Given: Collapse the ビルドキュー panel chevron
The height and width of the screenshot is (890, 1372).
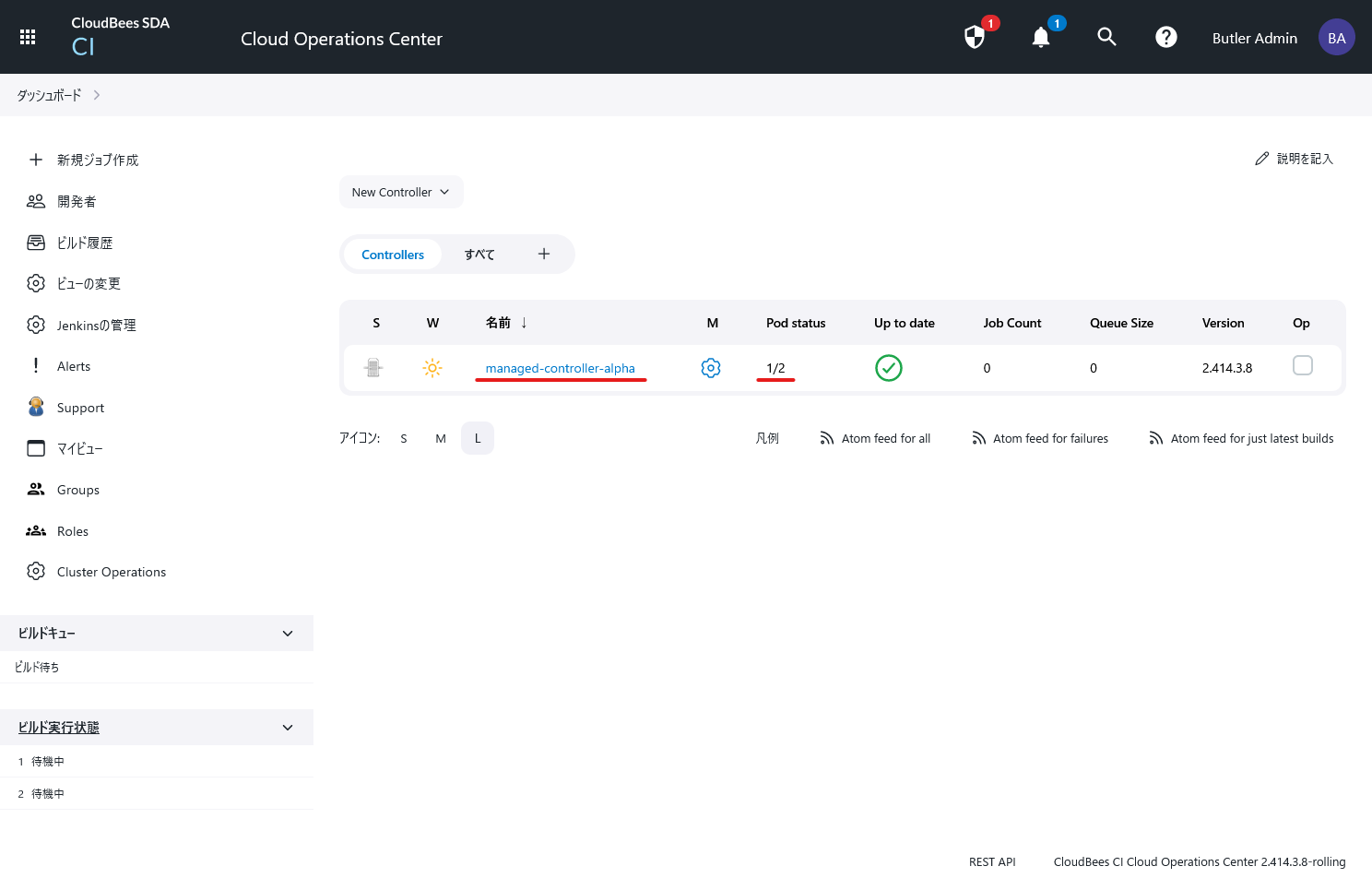Looking at the screenshot, I should (288, 634).
